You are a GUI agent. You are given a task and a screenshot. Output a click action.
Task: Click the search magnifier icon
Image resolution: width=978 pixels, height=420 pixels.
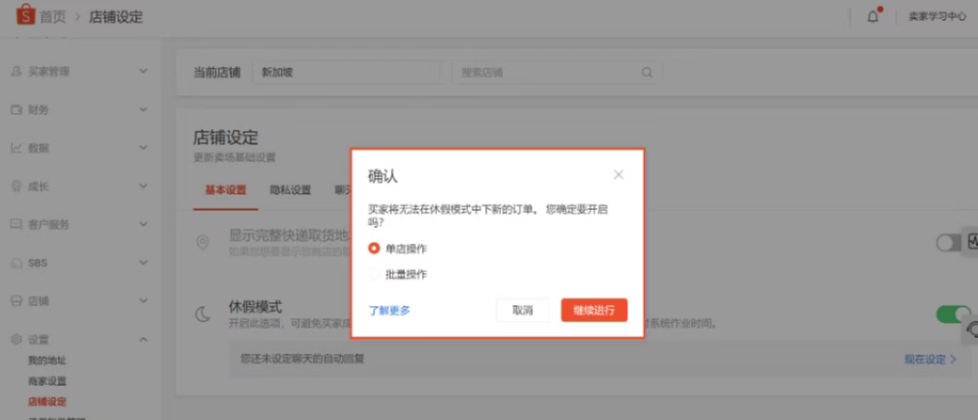(x=646, y=72)
